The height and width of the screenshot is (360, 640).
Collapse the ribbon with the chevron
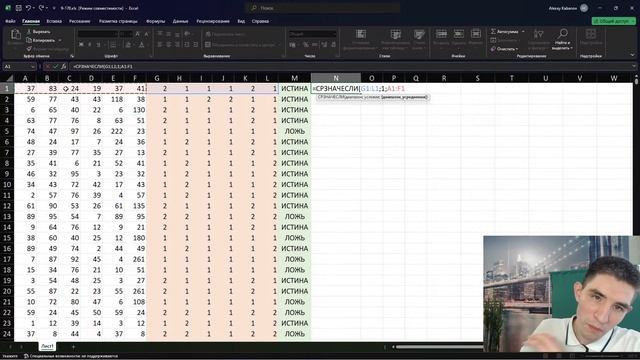click(633, 56)
